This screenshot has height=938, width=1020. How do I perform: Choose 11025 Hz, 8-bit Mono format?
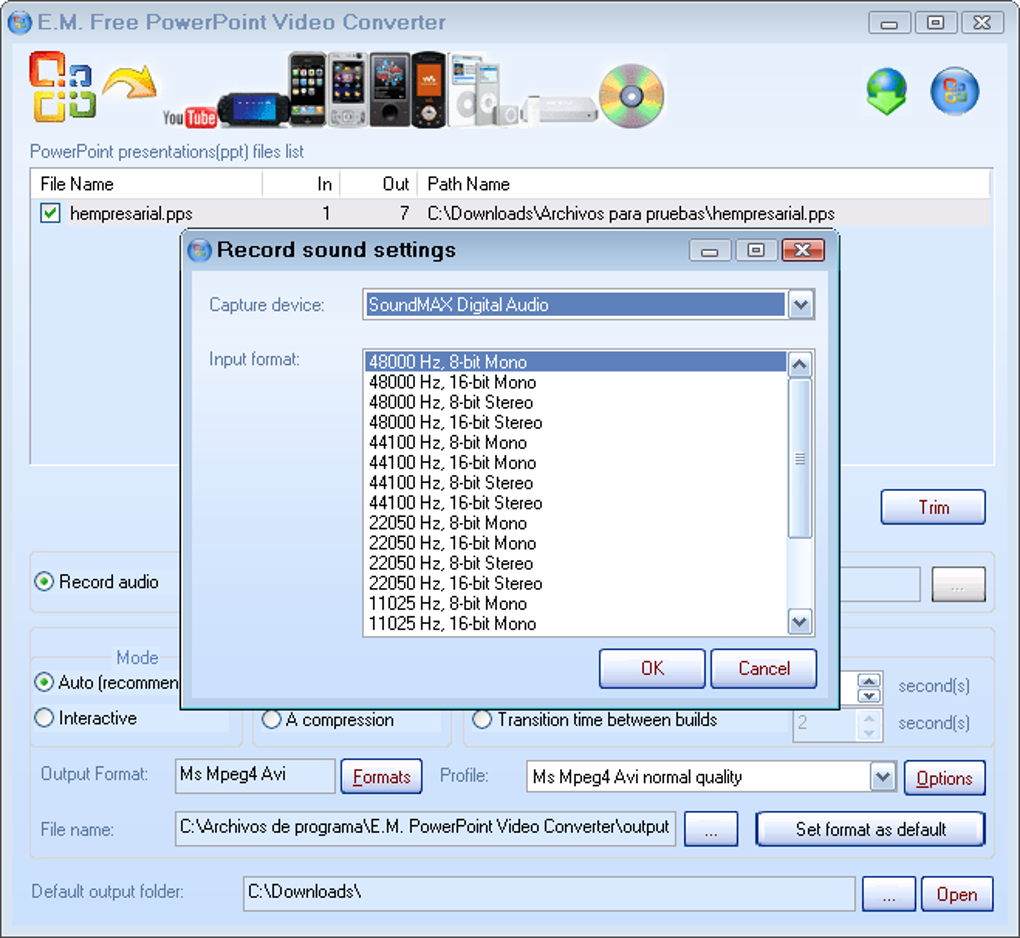tap(576, 604)
